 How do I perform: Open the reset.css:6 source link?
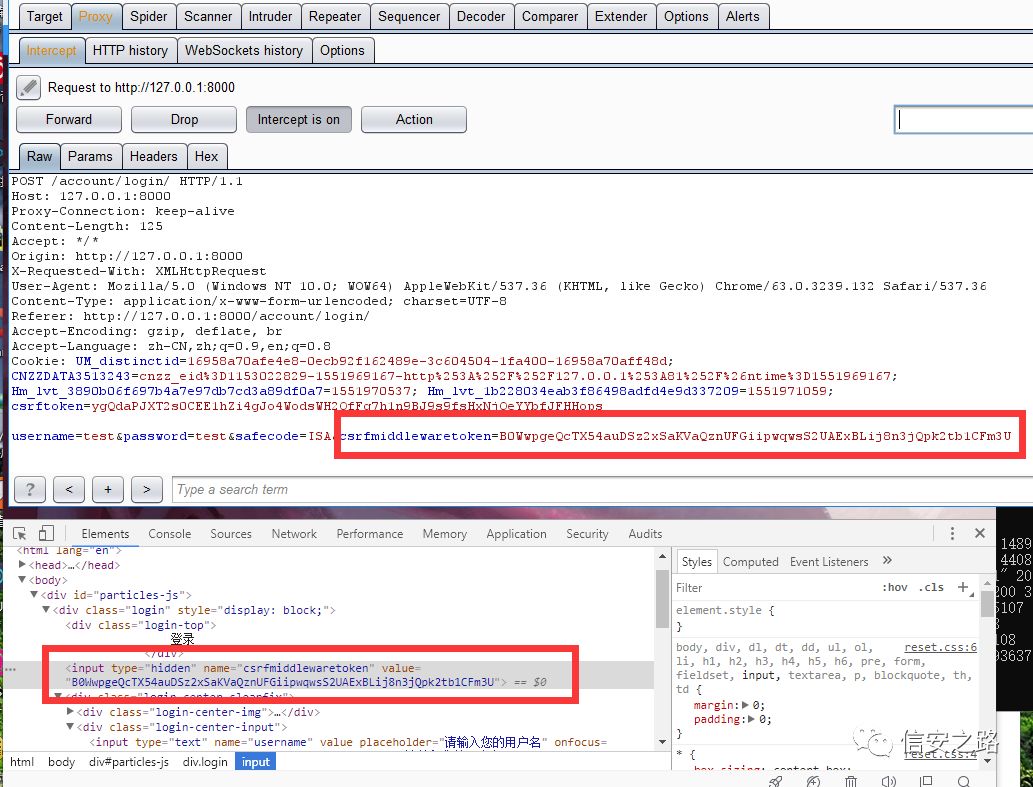point(940,647)
